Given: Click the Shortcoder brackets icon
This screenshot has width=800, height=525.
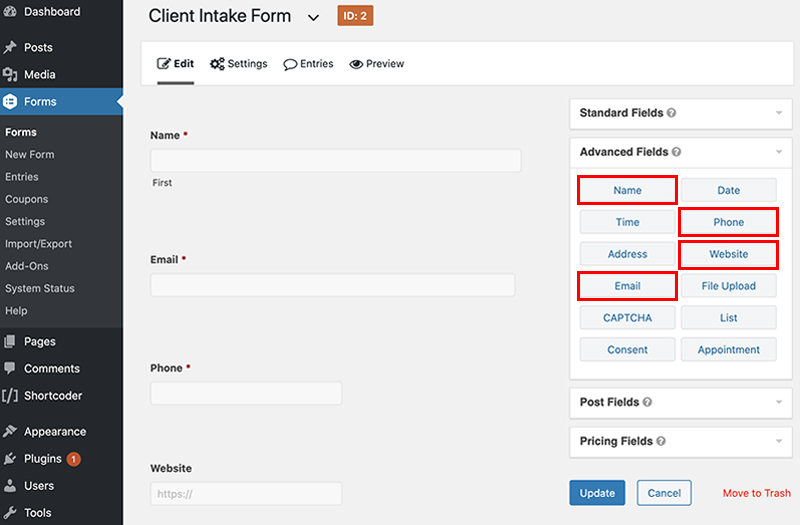Looking at the screenshot, I should click(x=10, y=395).
